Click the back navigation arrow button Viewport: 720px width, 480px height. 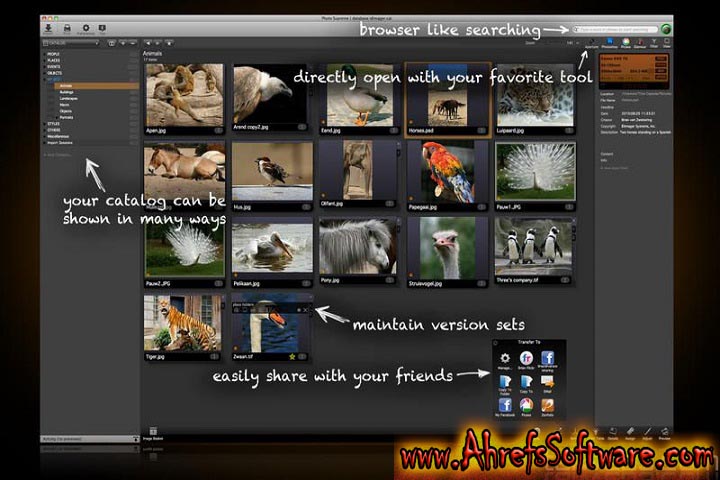pyautogui.click(x=148, y=43)
